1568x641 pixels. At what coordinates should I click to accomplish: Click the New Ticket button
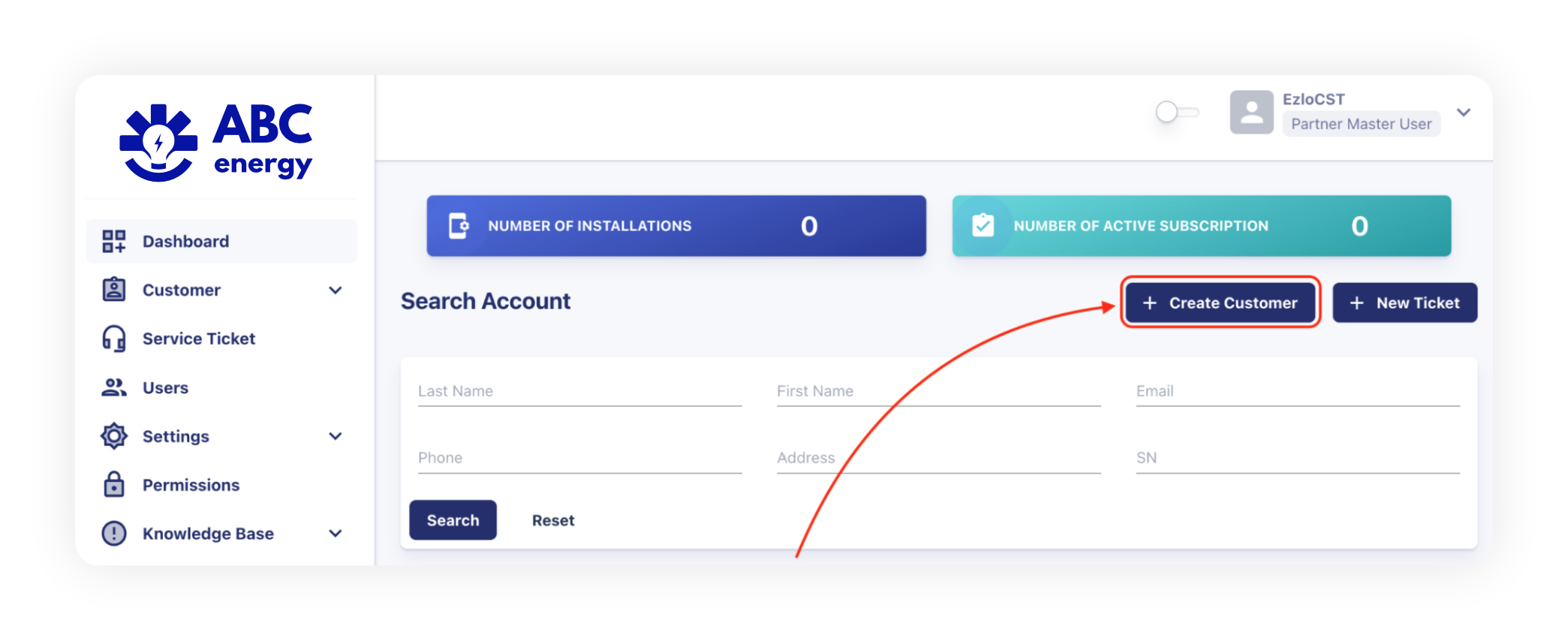(1405, 302)
